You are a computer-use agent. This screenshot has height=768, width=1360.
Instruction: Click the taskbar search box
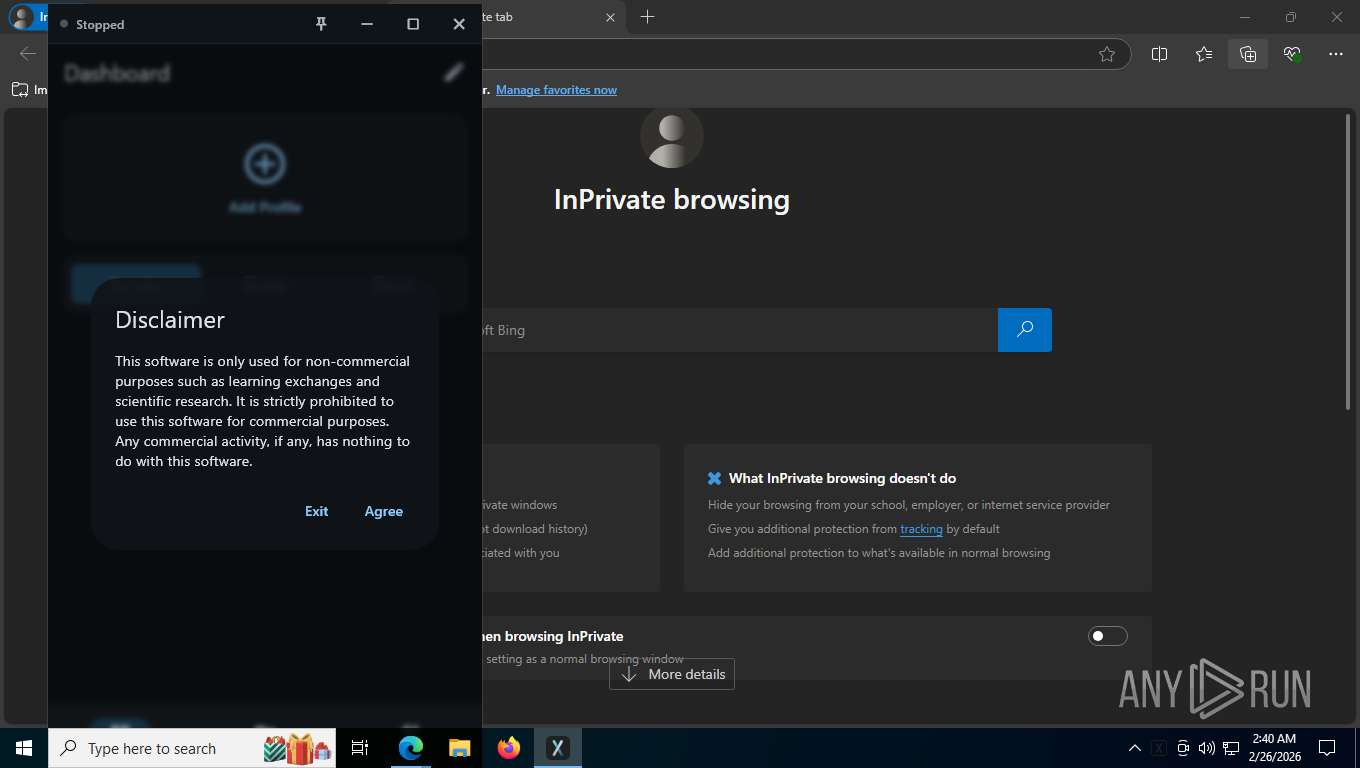point(192,748)
